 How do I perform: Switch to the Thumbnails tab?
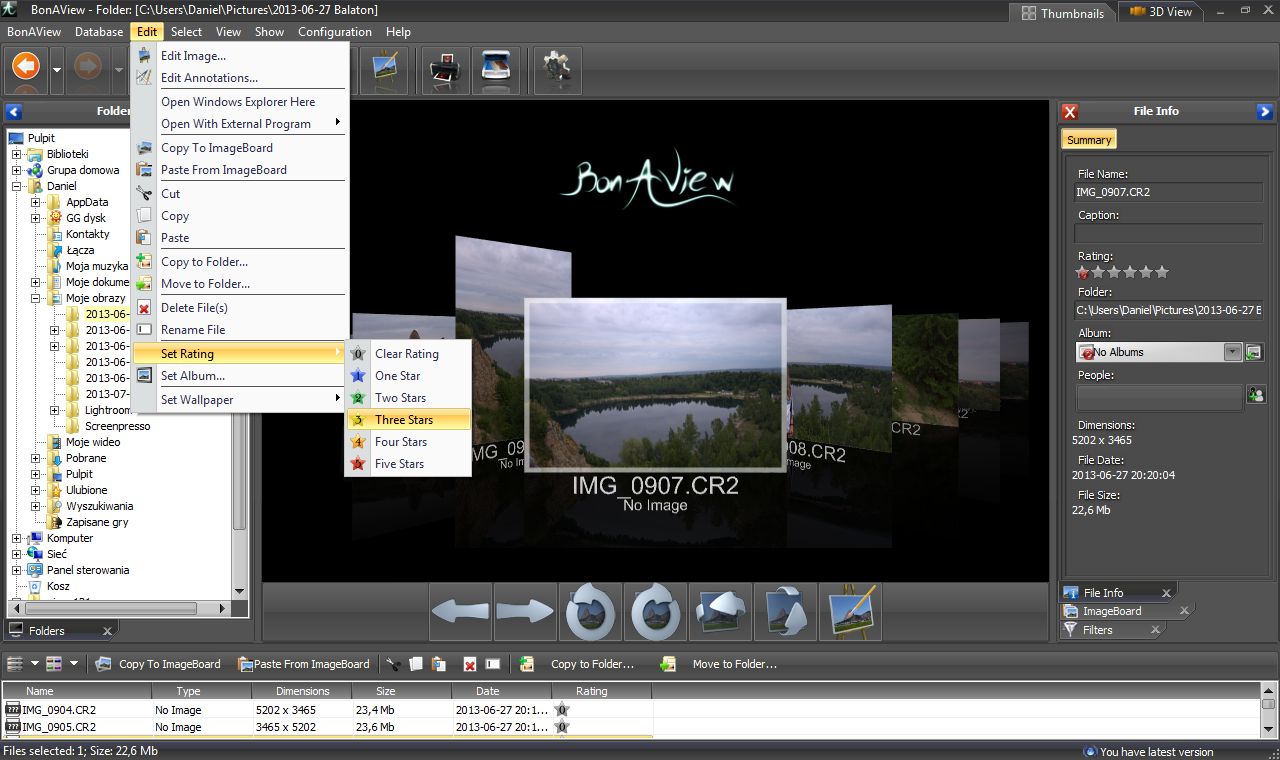1062,13
